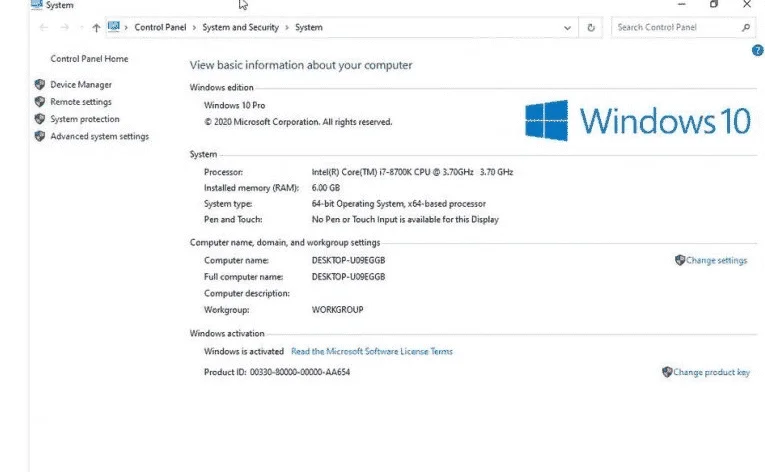Click shield icon next to Change product key

coord(667,372)
